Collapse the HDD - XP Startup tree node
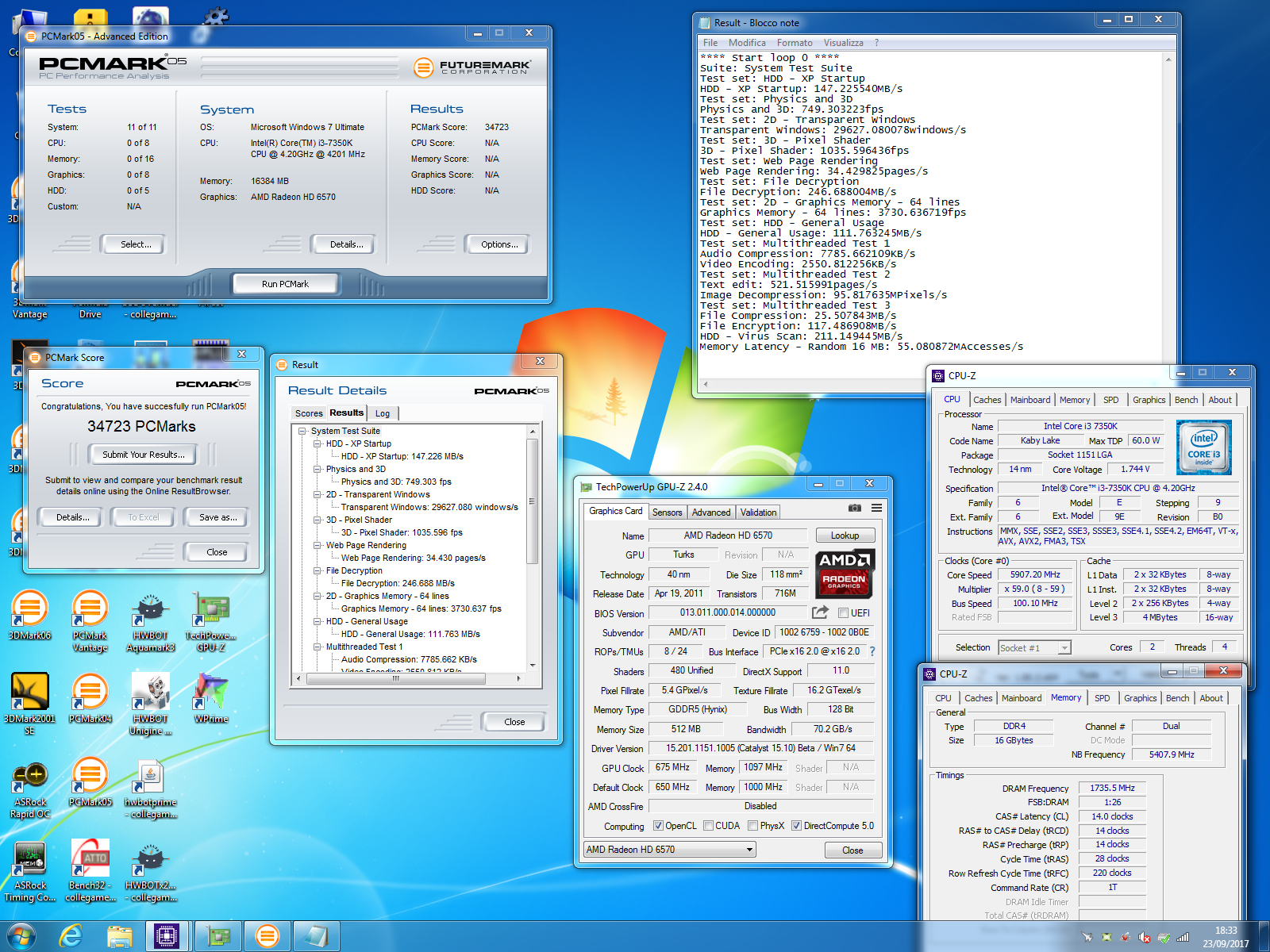This screenshot has width=1270, height=952. [x=317, y=444]
